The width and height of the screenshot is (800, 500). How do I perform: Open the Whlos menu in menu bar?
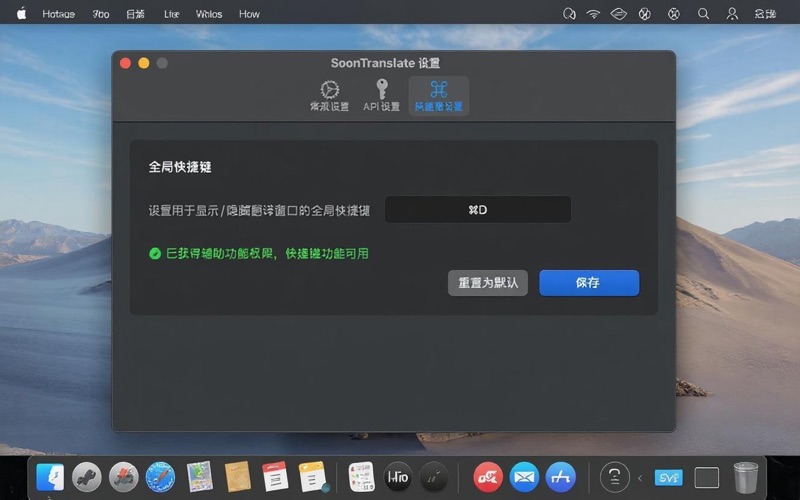click(x=209, y=14)
